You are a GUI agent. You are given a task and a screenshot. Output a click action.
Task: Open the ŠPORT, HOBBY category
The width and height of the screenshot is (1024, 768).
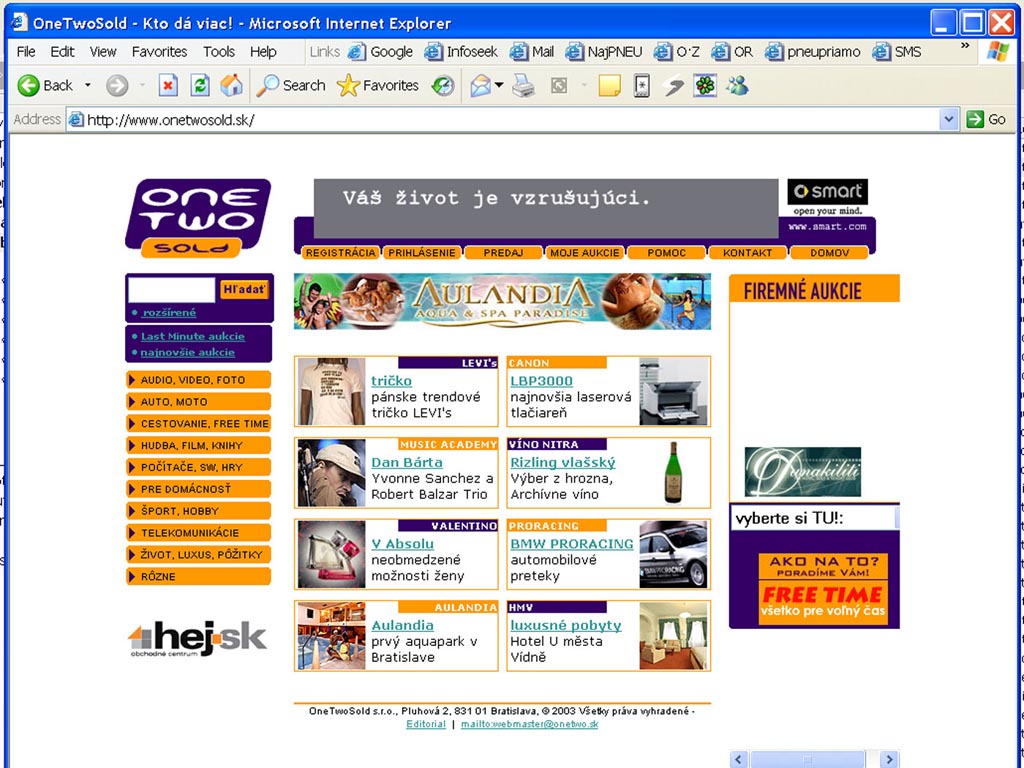tap(199, 511)
